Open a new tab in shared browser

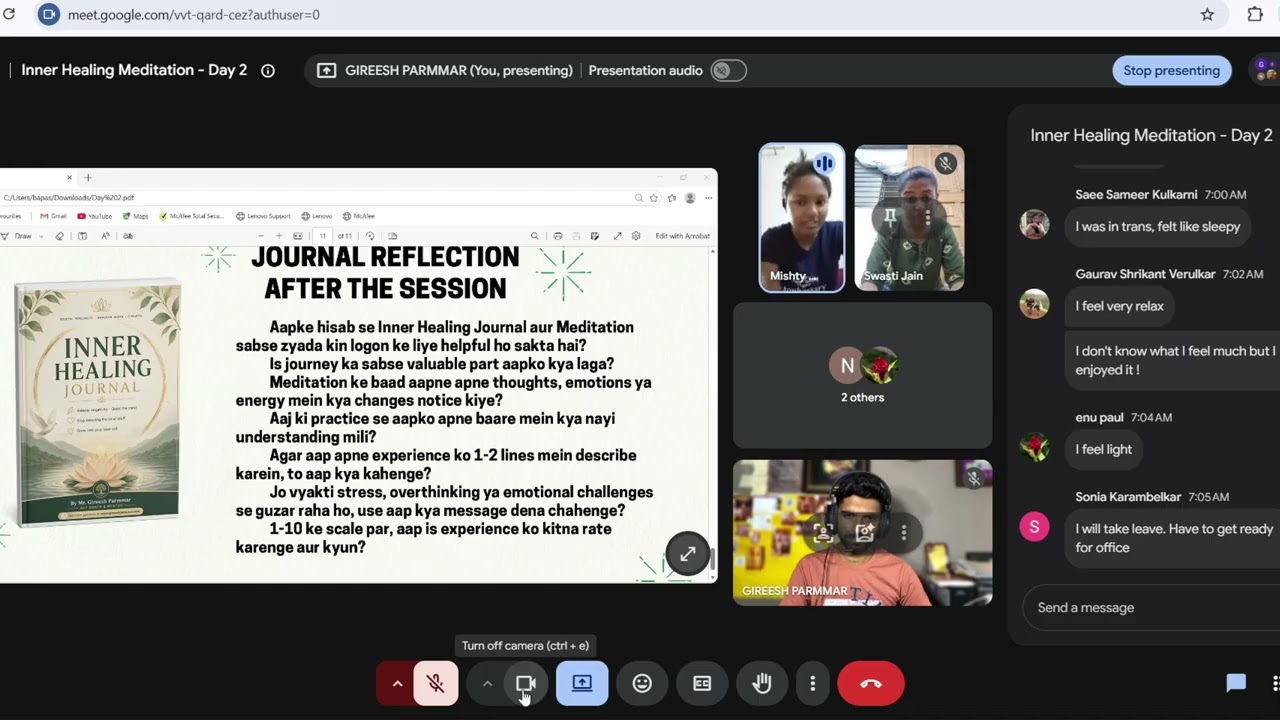click(x=87, y=178)
